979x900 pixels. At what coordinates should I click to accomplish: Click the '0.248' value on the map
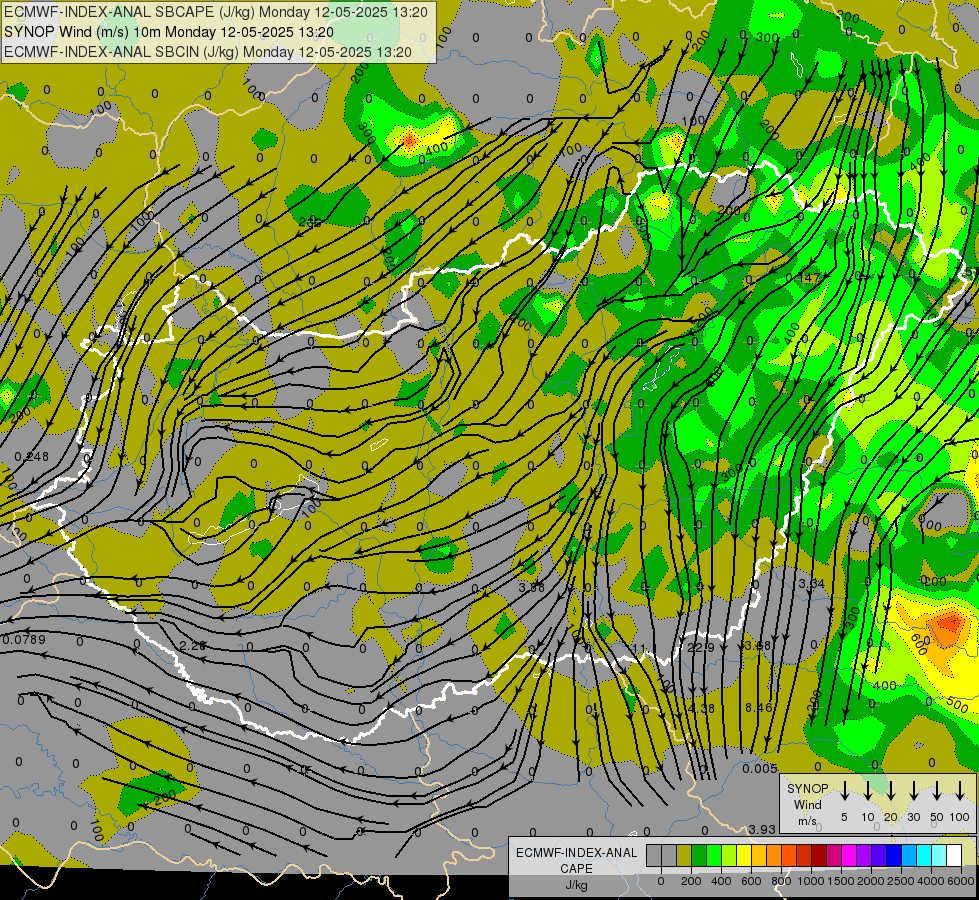[x=32, y=457]
